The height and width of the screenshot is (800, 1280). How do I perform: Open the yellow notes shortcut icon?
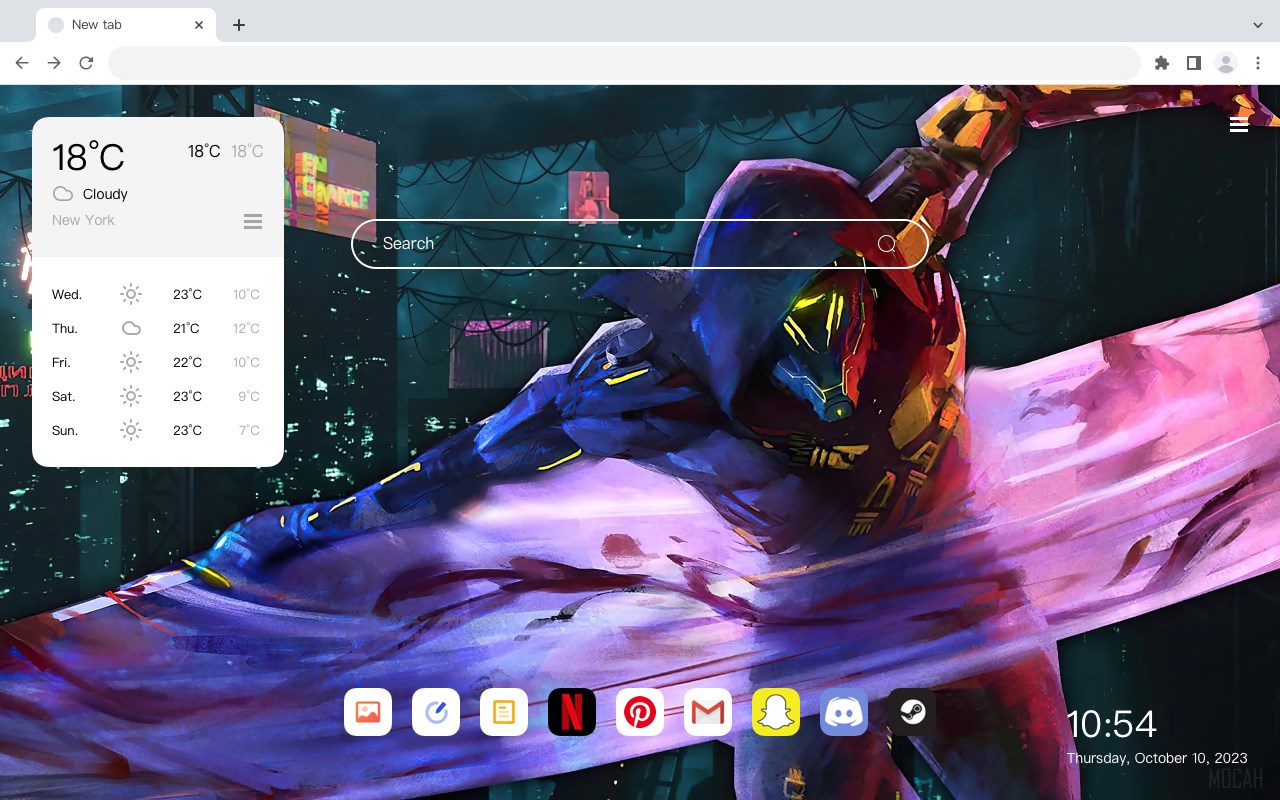pos(504,712)
